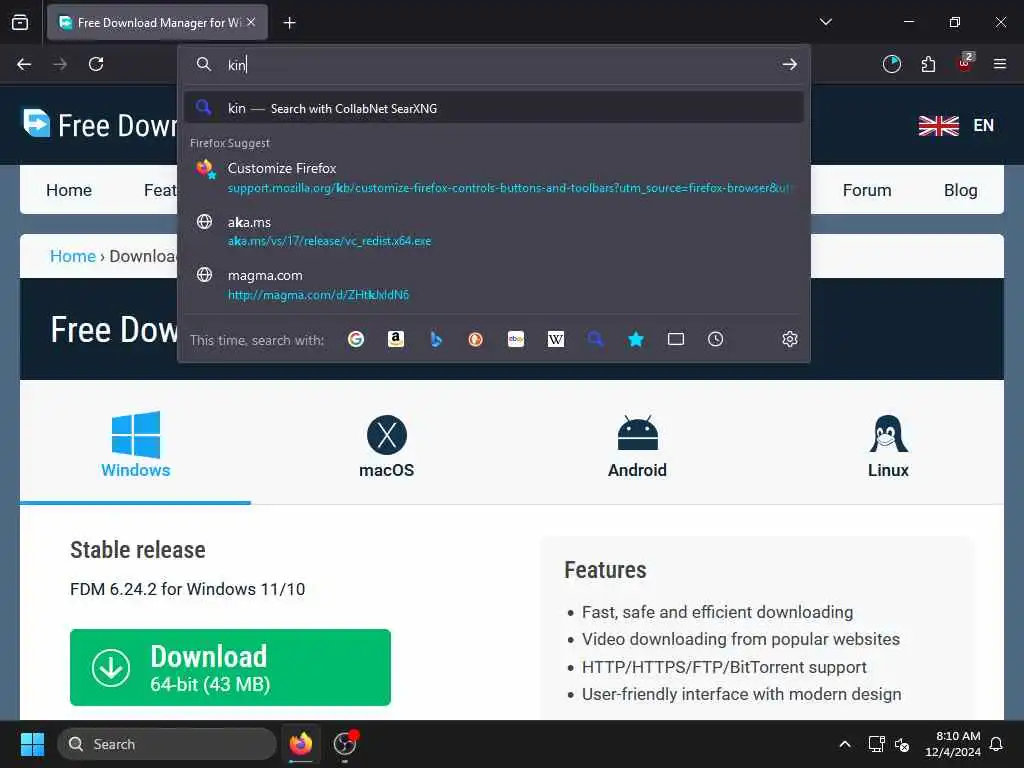Open the uBlock extension icon
The image size is (1024, 768).
click(965, 63)
